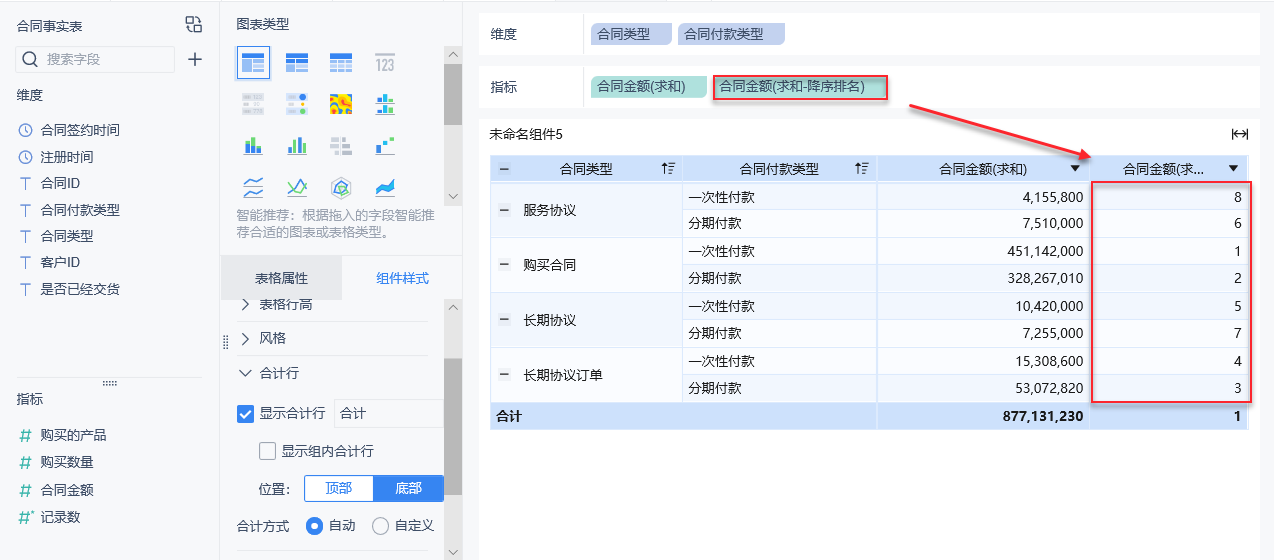This screenshot has width=1274, height=560.
Task: Click the add field plus icon
Action: [x=195, y=59]
